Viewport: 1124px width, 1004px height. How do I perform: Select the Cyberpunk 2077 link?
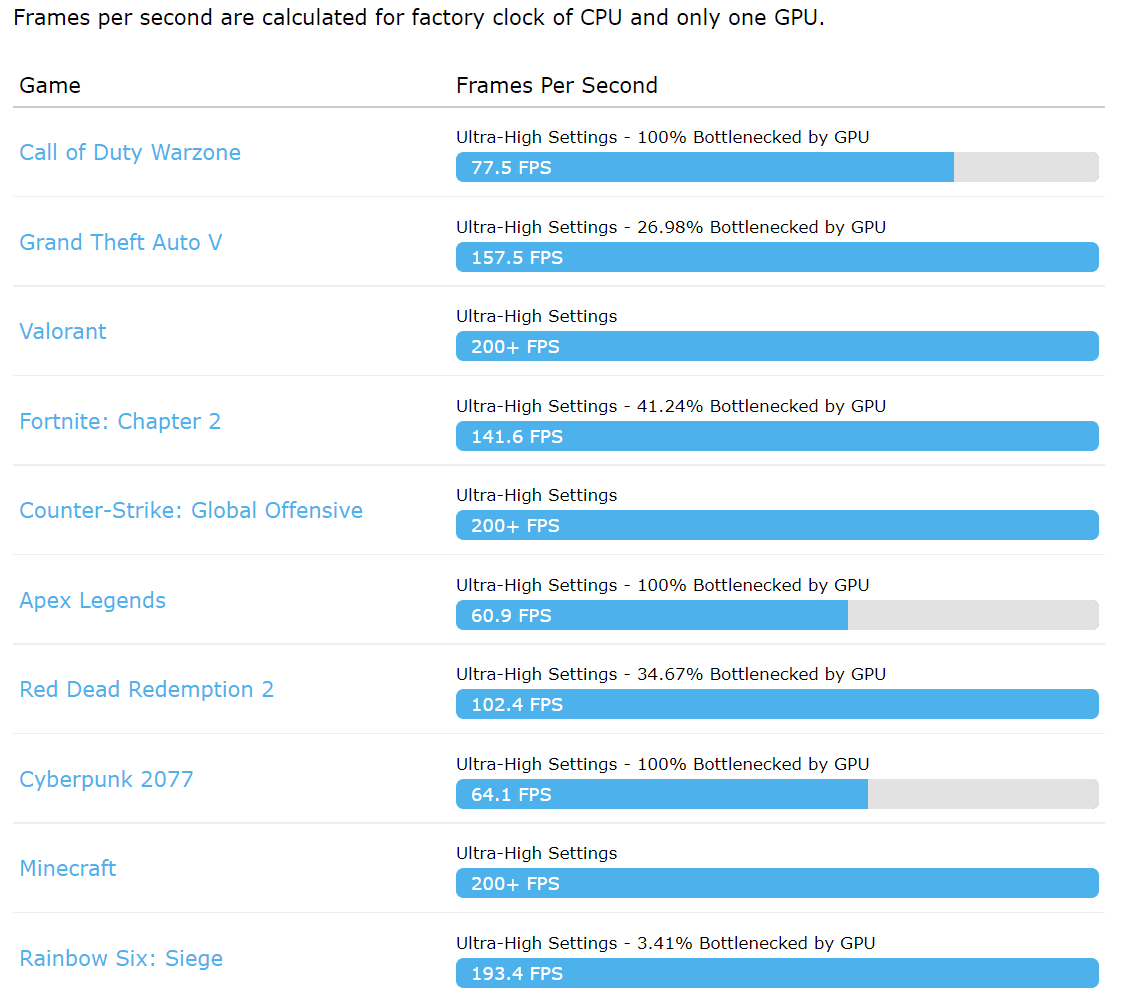coord(107,779)
